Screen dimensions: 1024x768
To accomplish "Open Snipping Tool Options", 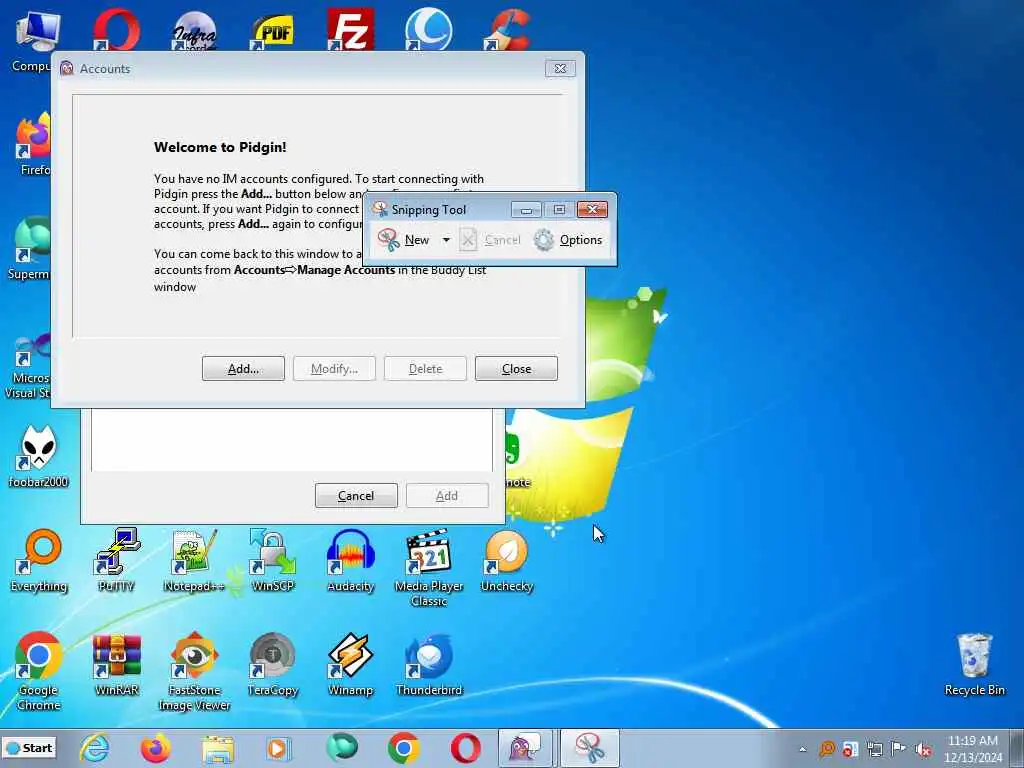I will point(568,240).
